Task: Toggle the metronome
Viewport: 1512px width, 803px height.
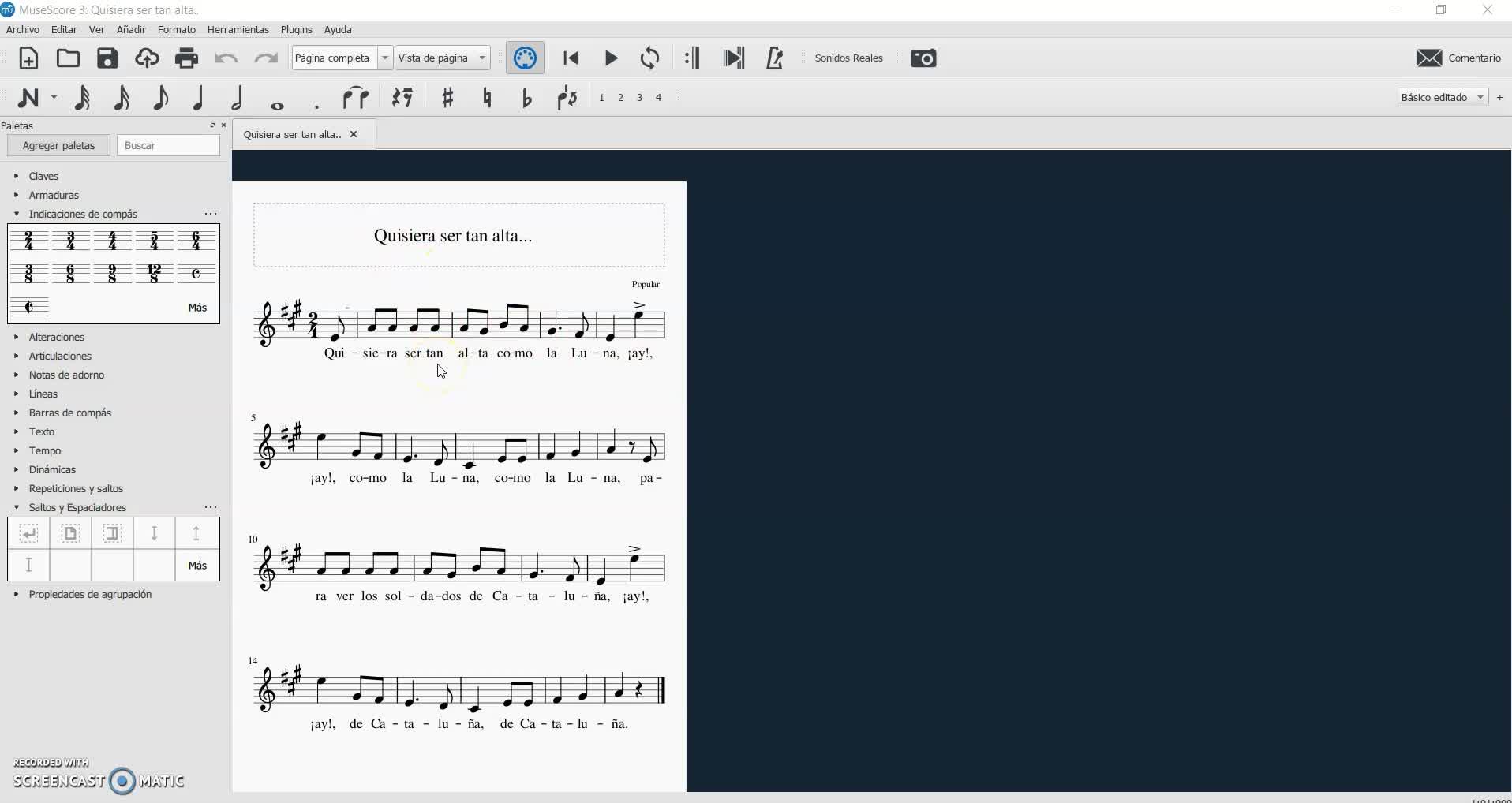Action: (775, 58)
